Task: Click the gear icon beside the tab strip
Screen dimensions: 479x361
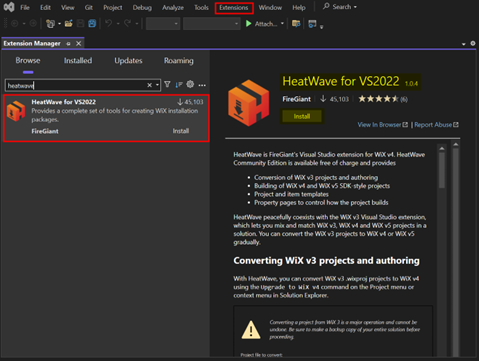Action: point(473,43)
